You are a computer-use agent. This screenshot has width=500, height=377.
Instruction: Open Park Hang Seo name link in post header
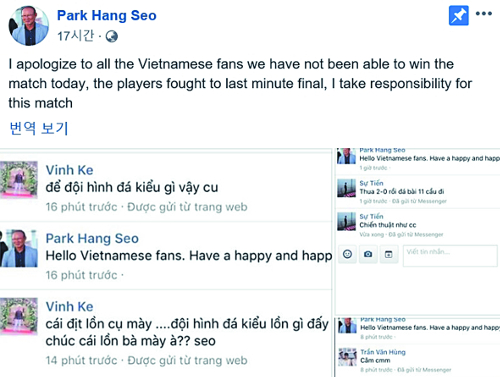(107, 15)
